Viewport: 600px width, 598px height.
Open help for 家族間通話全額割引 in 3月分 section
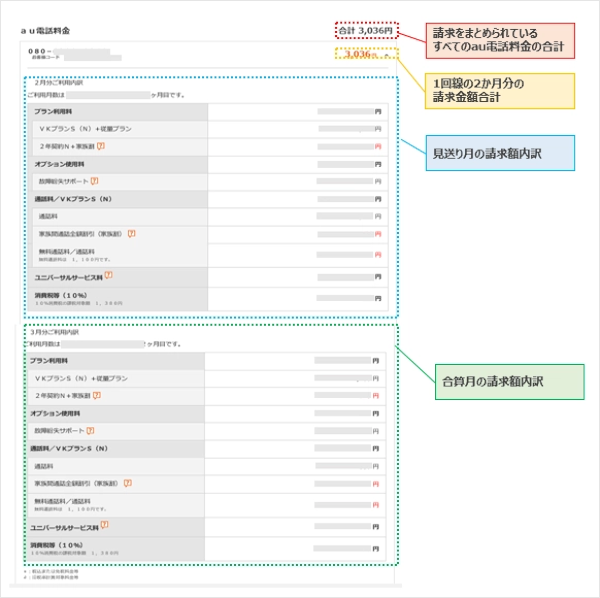[127, 482]
